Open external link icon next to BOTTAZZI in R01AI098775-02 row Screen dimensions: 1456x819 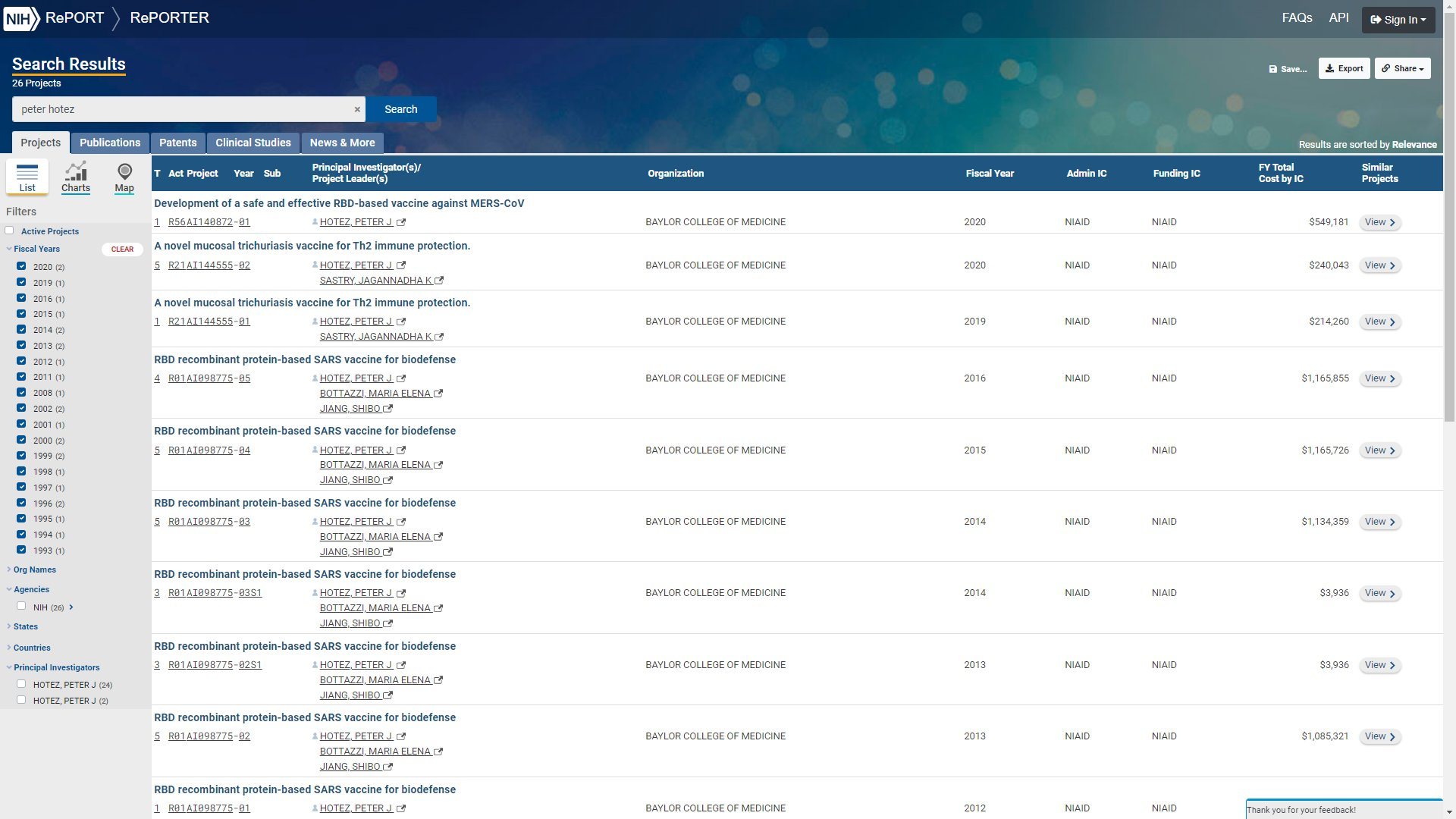click(x=438, y=752)
